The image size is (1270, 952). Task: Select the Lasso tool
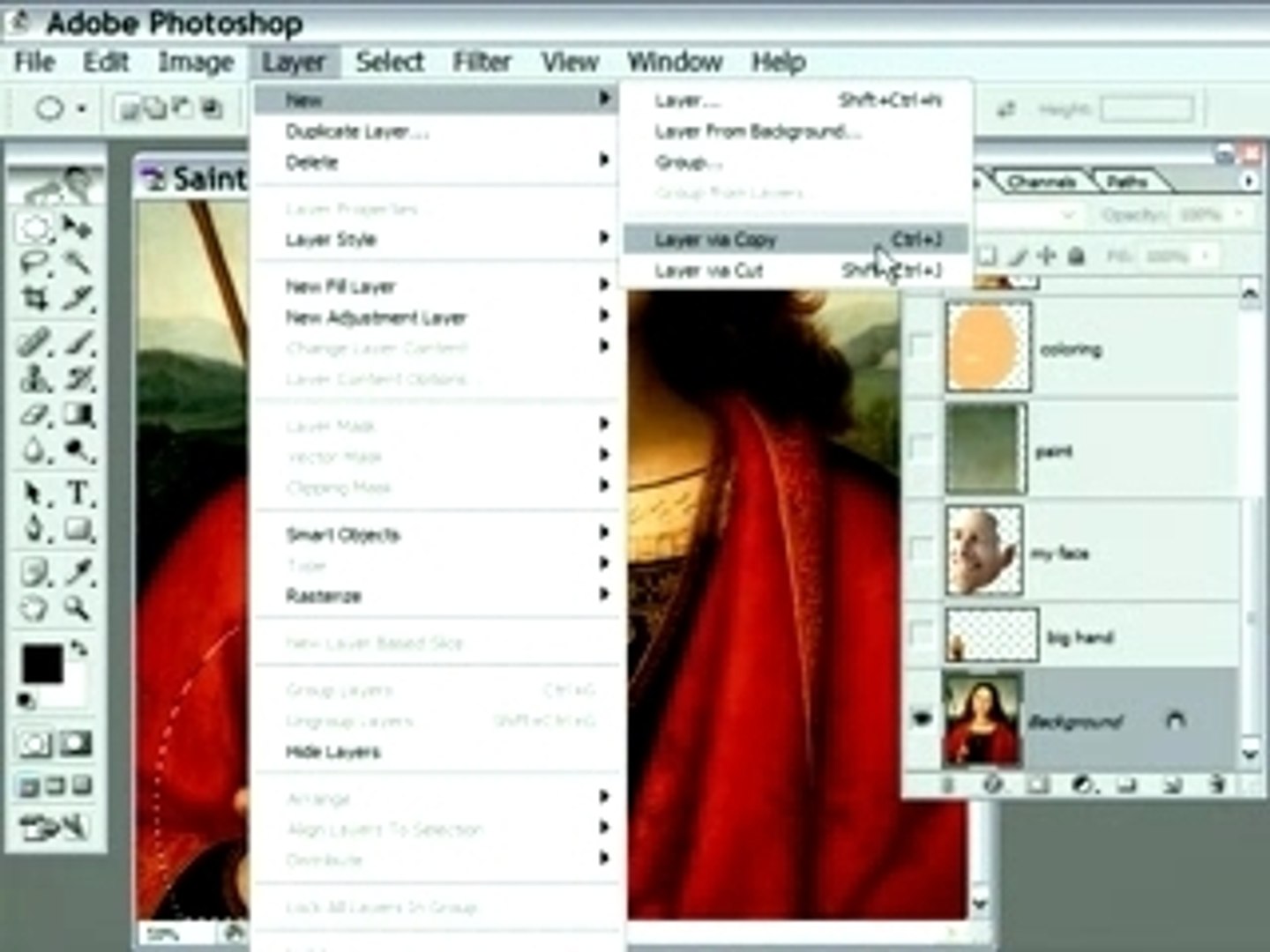[35, 263]
